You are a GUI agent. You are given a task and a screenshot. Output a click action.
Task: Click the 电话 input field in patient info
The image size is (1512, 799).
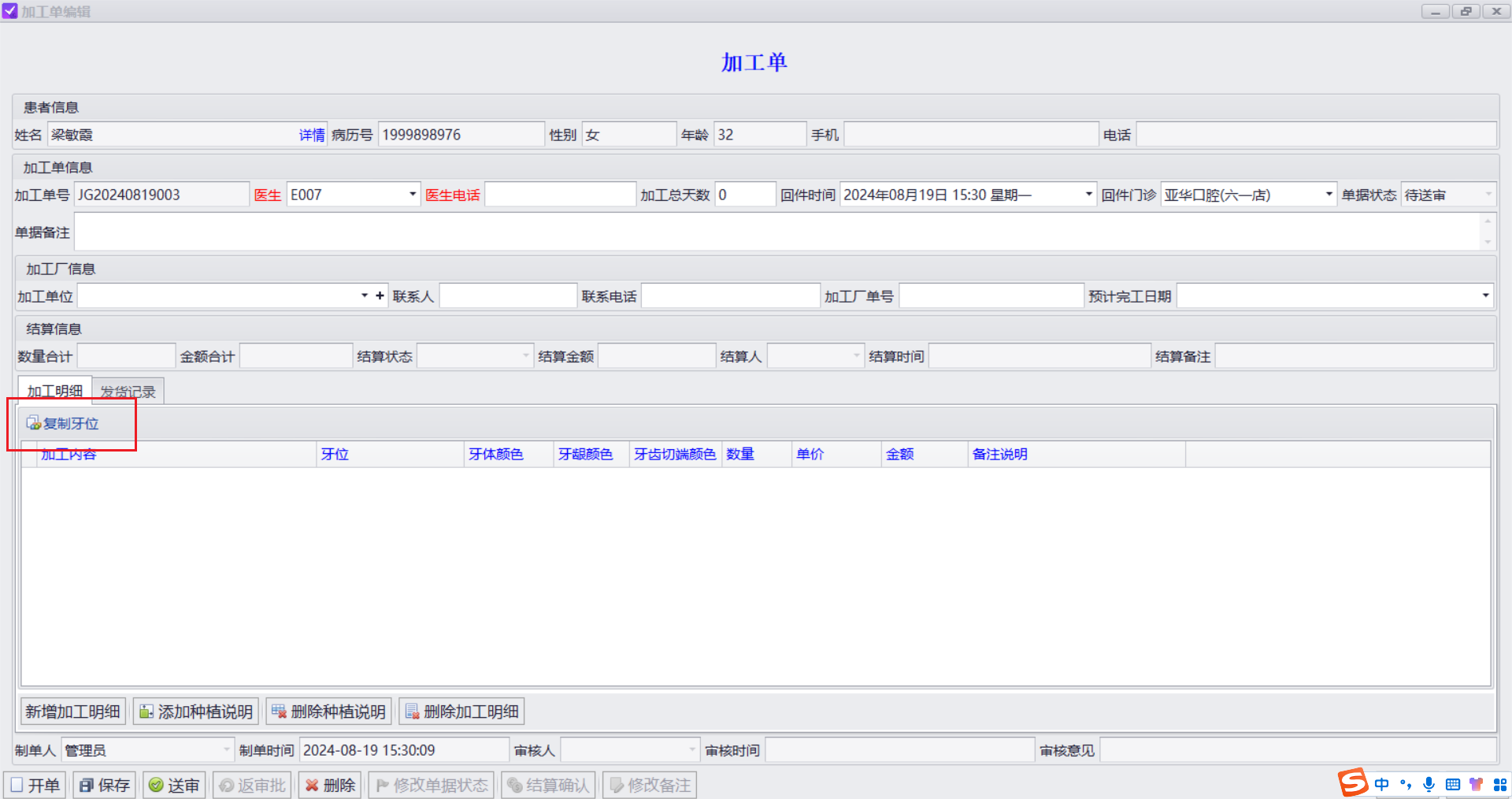pos(1316,135)
